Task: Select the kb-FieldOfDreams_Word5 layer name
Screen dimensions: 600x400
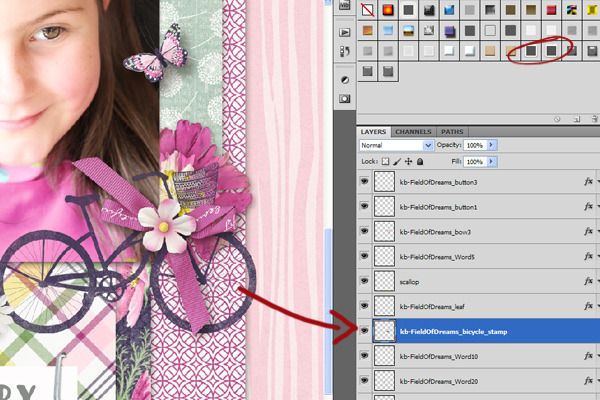Action: (x=437, y=257)
